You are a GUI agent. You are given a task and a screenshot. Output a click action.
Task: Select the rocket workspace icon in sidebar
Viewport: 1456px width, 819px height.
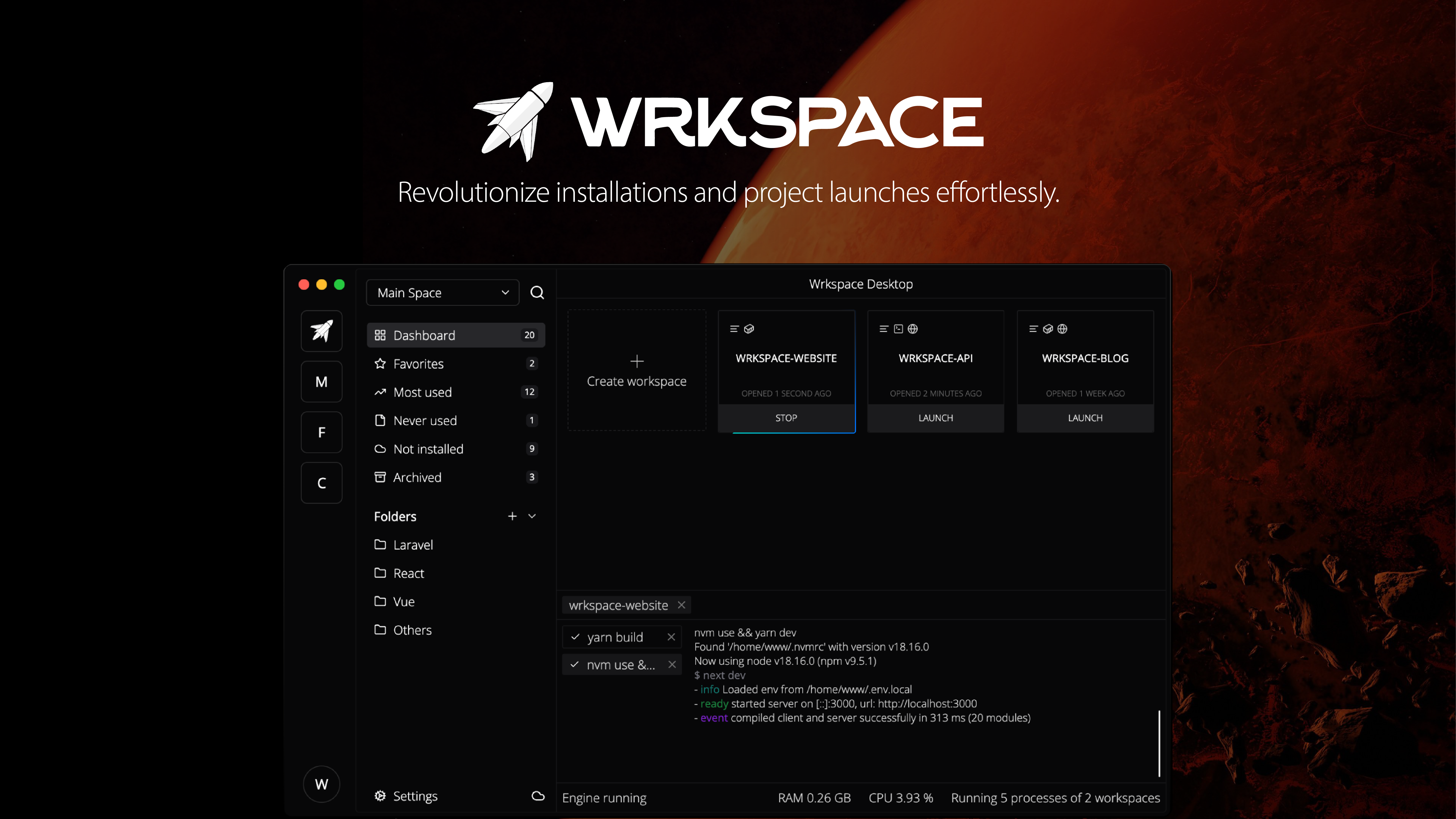point(321,331)
